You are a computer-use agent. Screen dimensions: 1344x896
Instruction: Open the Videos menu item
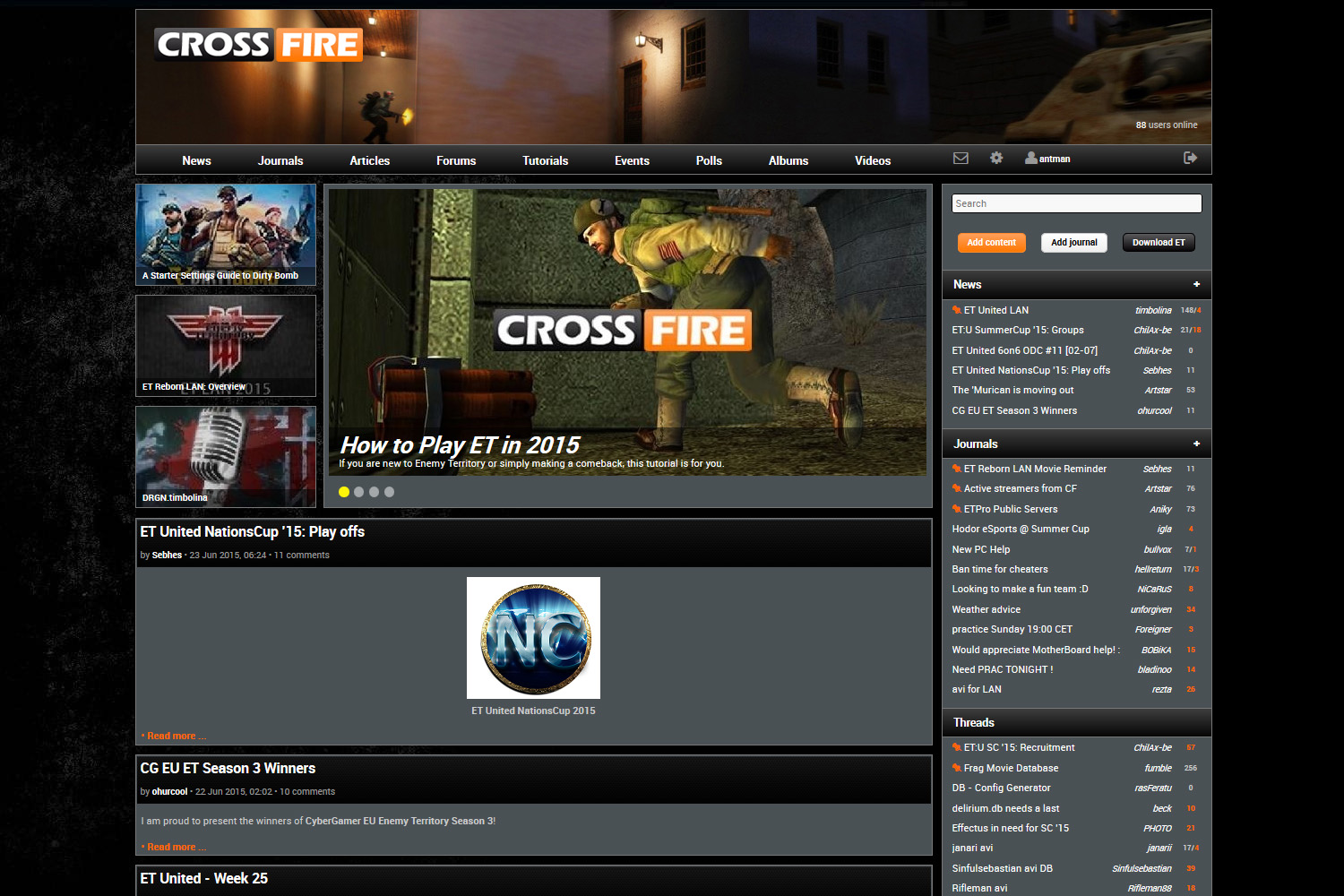coord(873,160)
